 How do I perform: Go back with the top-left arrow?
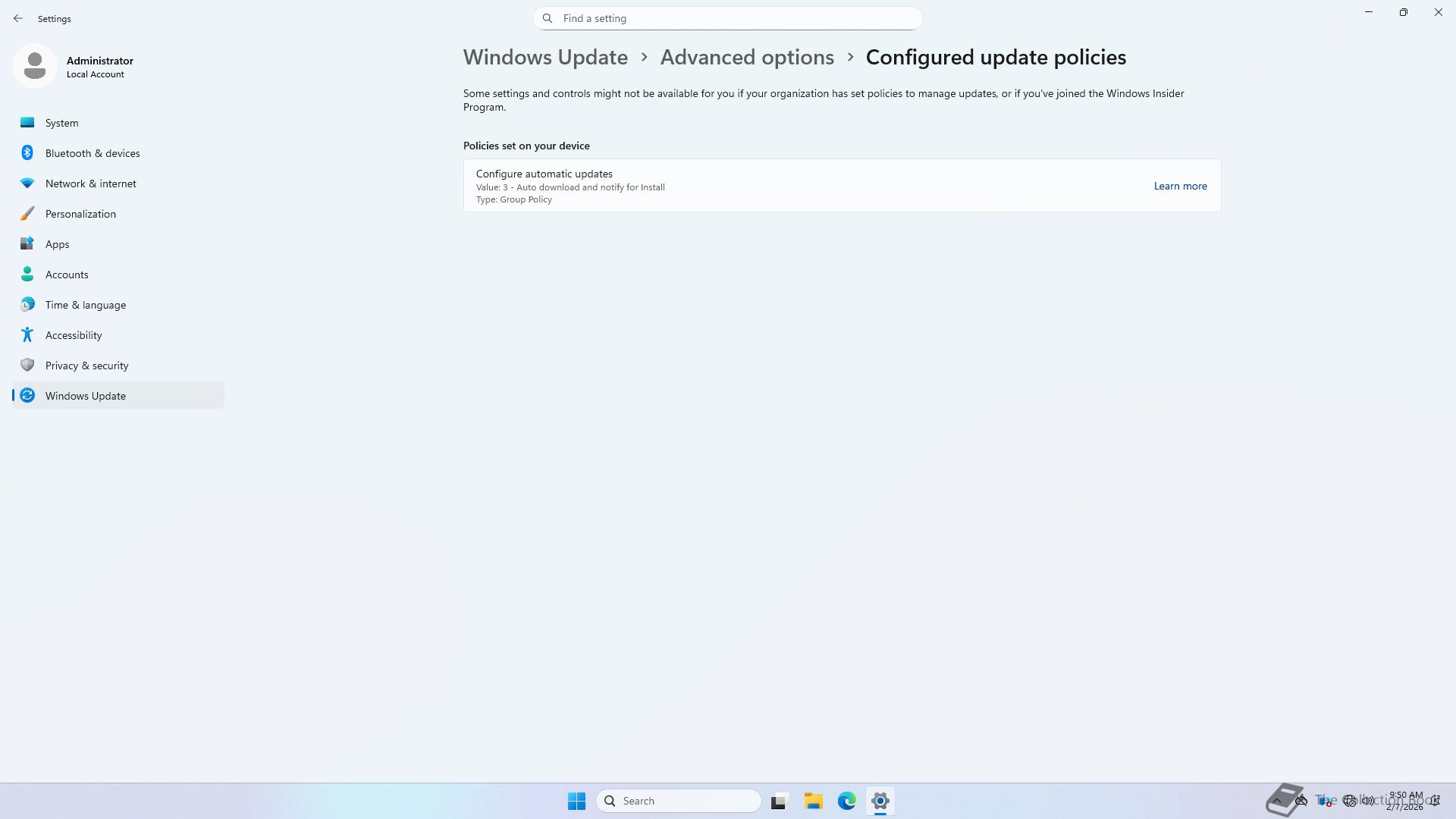[x=18, y=18]
